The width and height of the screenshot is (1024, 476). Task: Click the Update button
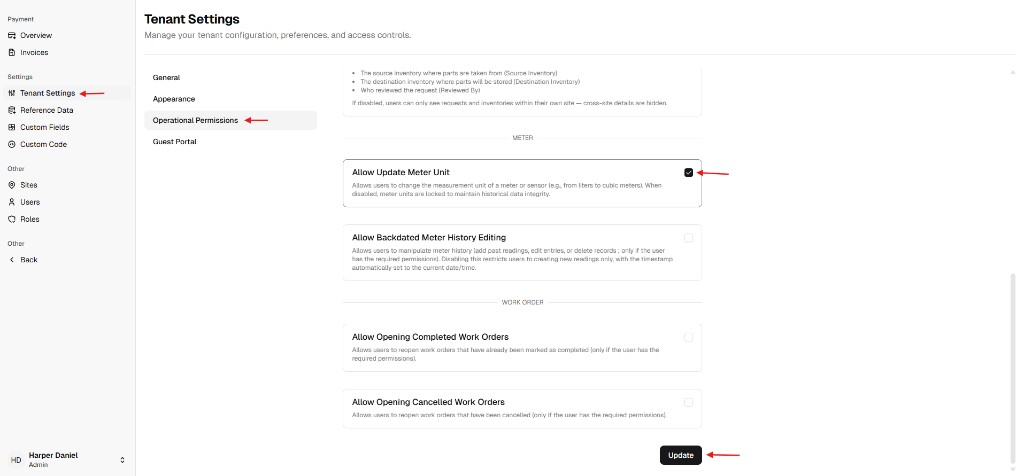(680, 455)
